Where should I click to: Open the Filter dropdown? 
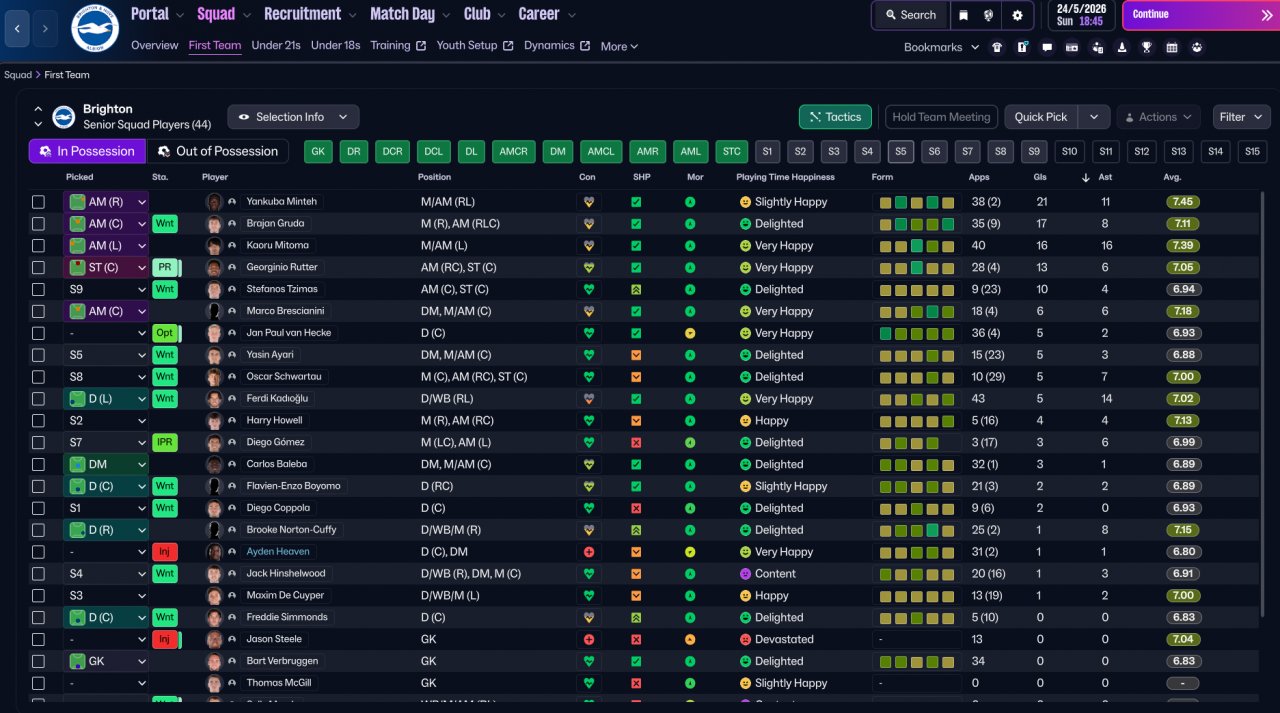(x=1240, y=117)
